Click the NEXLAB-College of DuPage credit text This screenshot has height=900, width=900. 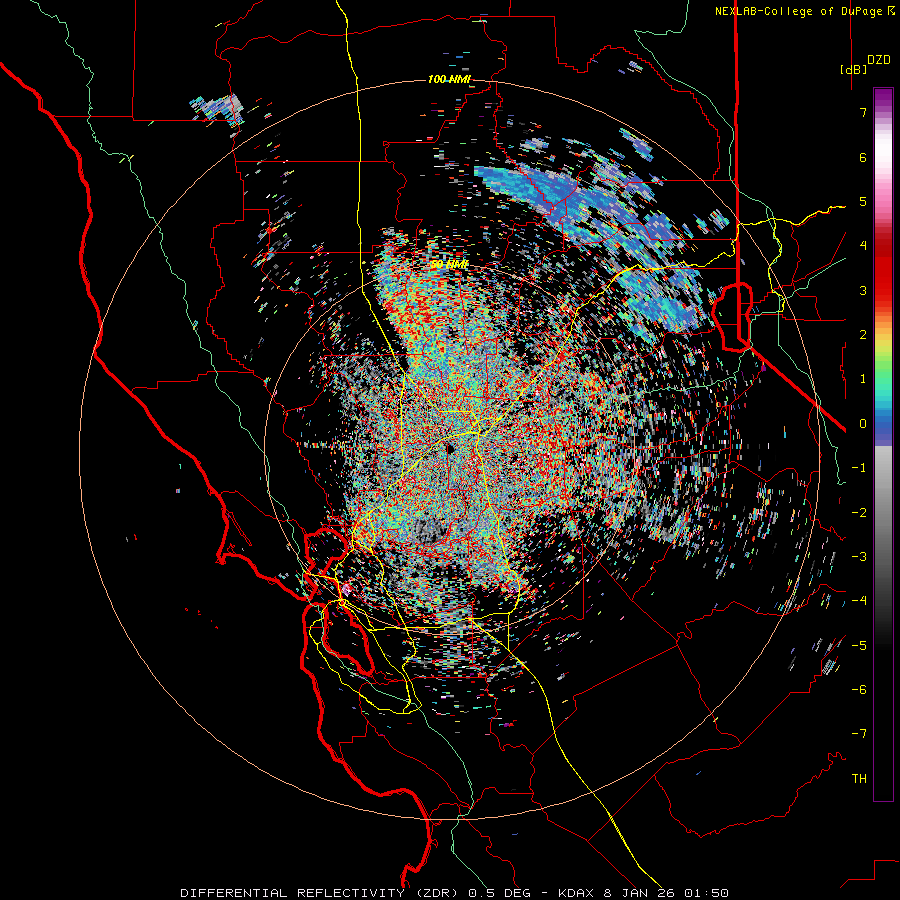(804, 11)
